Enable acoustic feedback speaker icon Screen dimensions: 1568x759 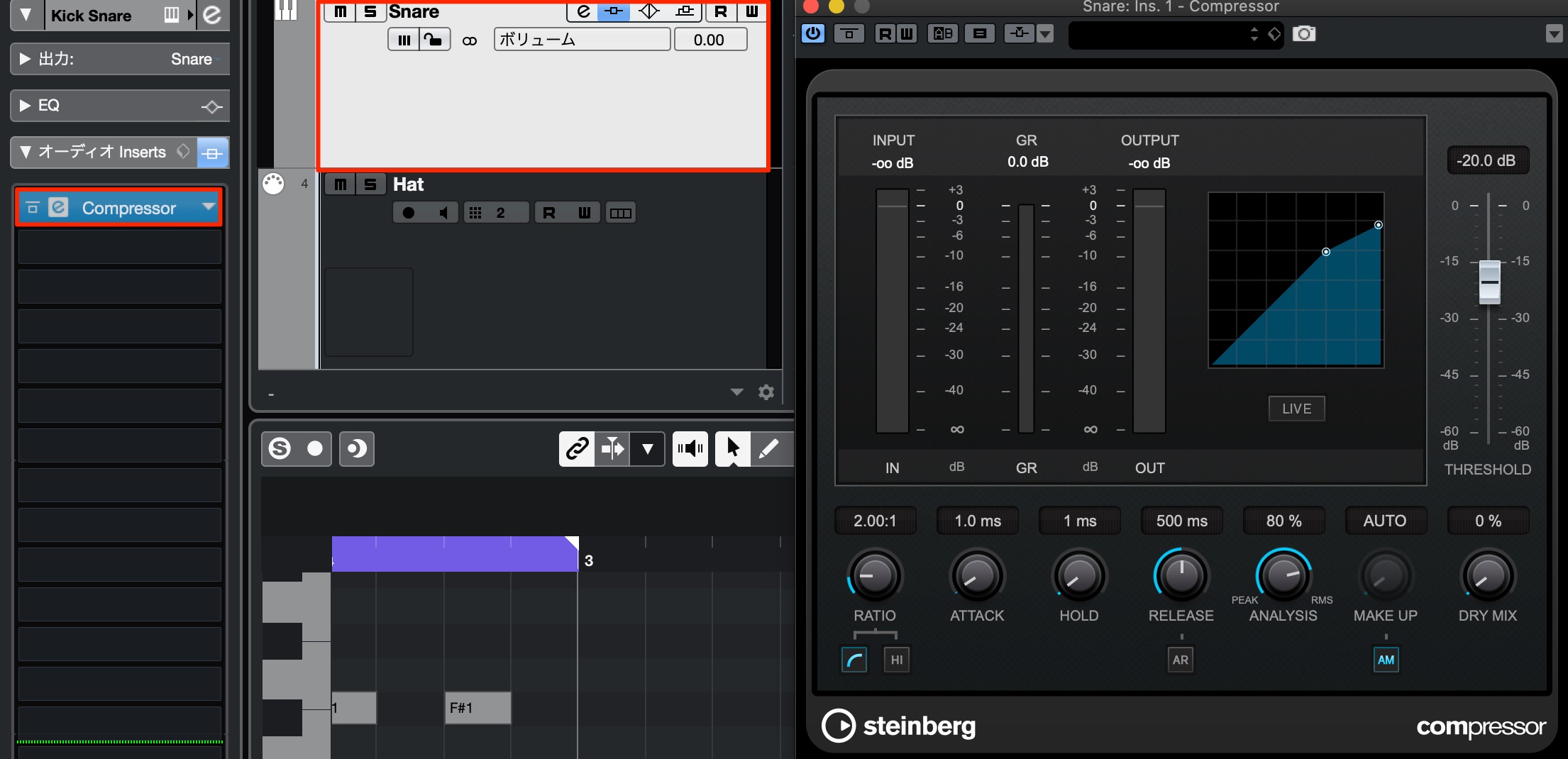coord(690,448)
